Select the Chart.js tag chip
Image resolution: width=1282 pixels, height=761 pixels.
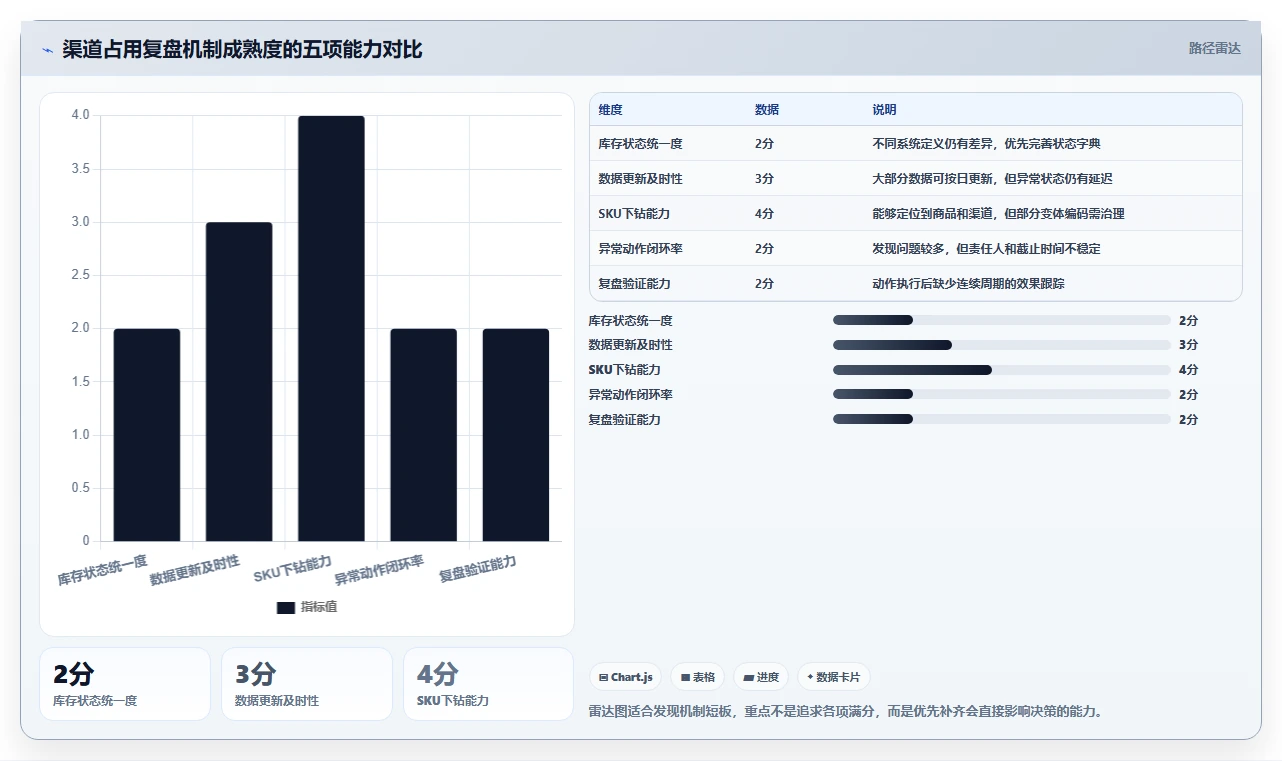tap(626, 677)
